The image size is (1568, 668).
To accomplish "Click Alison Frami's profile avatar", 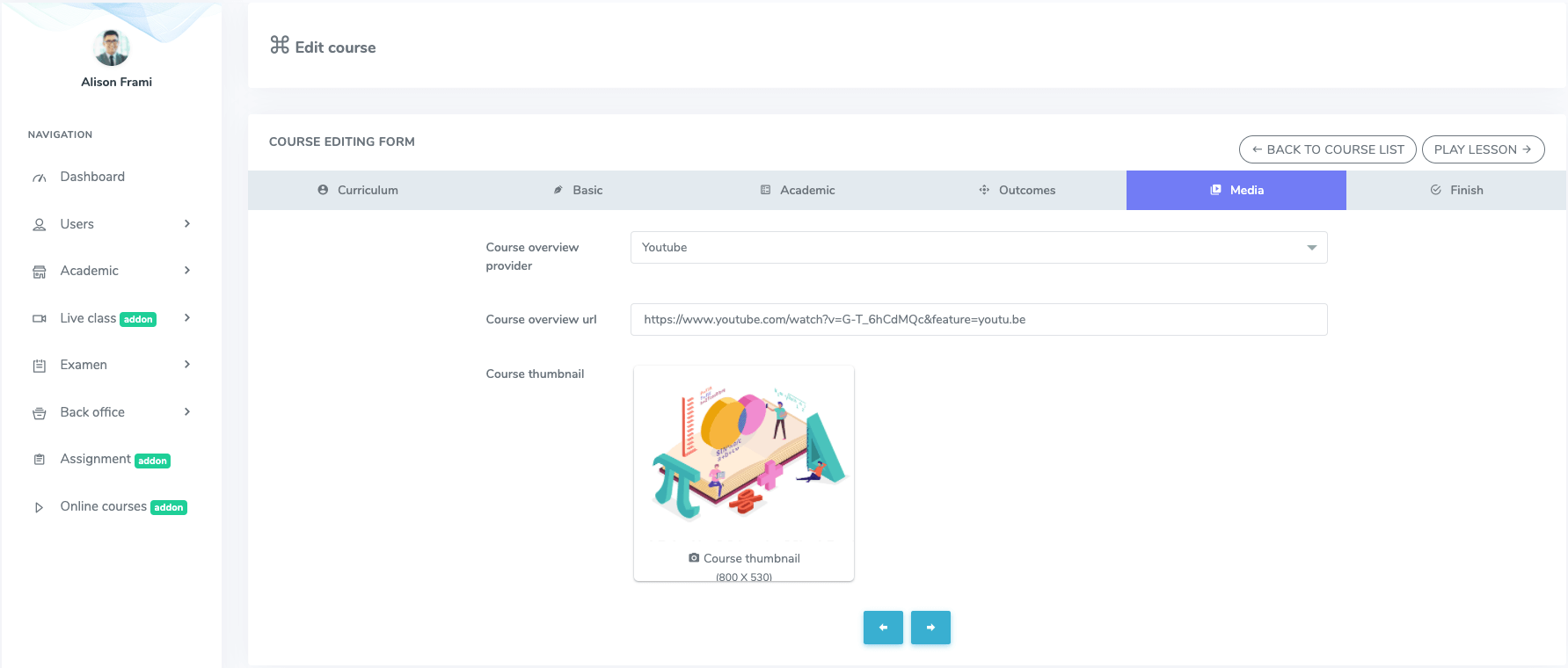I will click(112, 47).
